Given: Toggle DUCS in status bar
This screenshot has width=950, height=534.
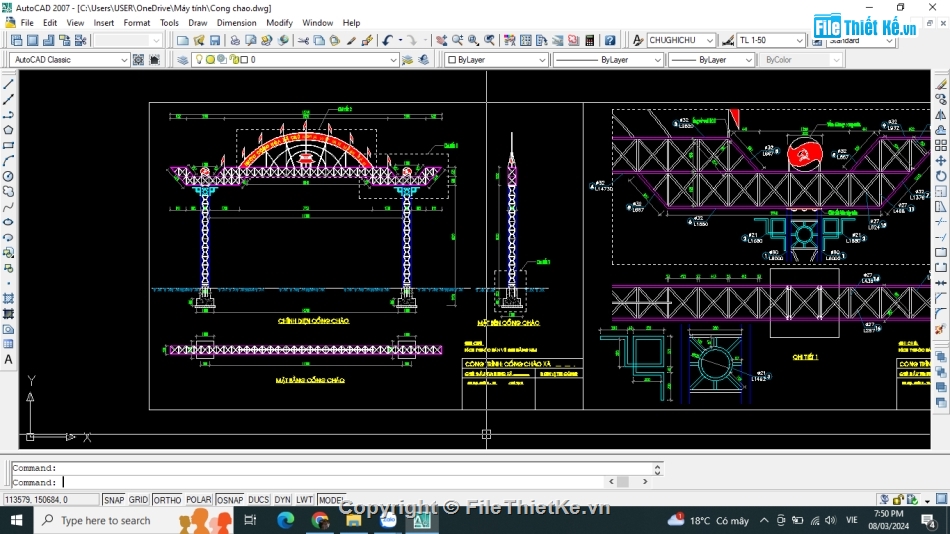Looking at the screenshot, I should [x=258, y=500].
